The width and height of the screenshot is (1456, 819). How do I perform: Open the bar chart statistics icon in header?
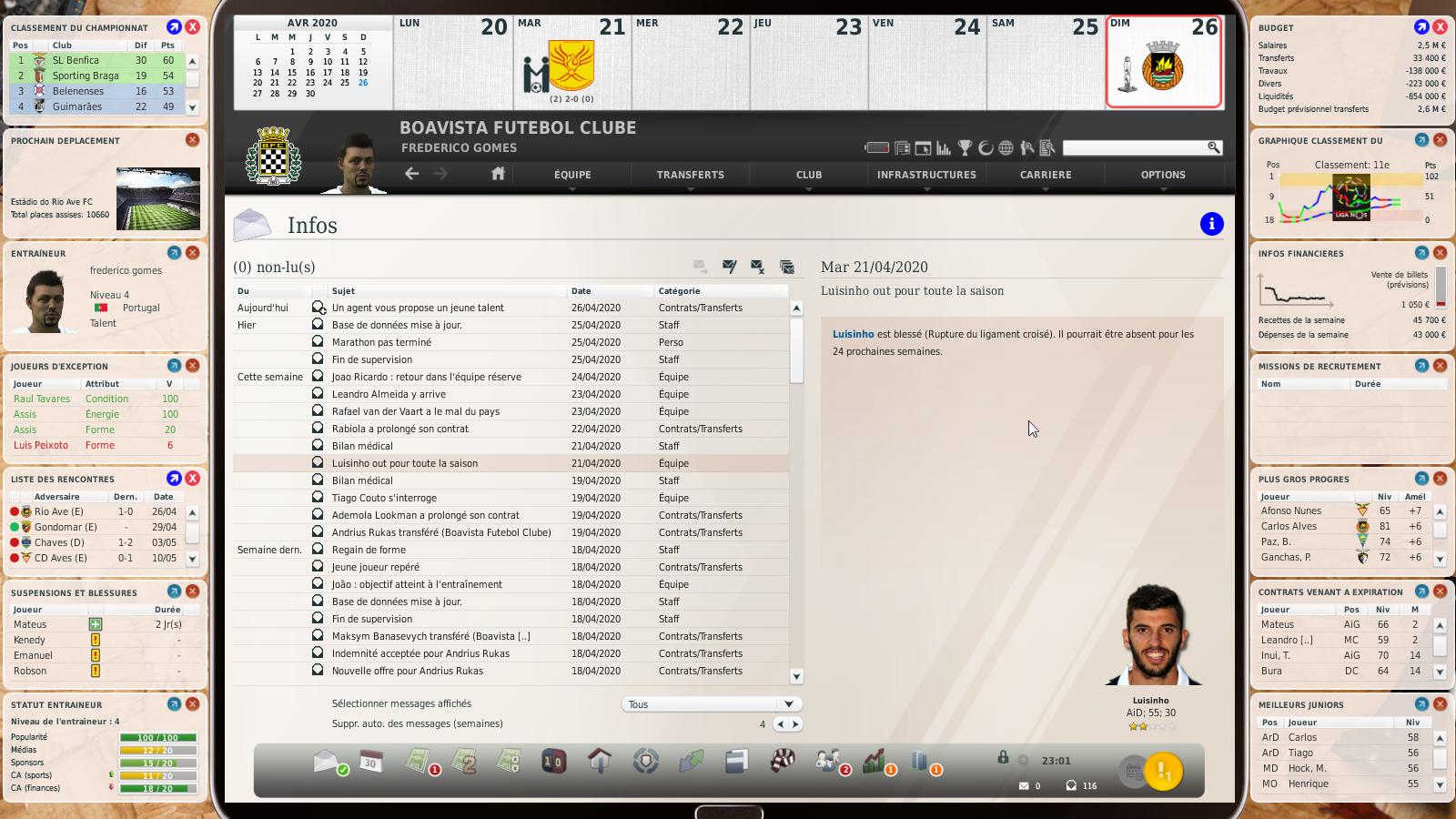(944, 147)
